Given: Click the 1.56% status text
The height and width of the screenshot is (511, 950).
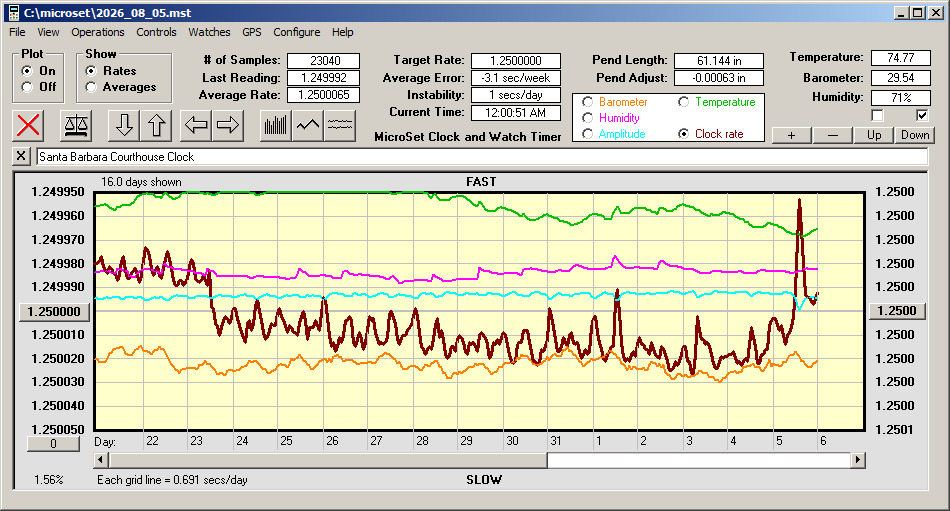Looking at the screenshot, I should coord(48,480).
